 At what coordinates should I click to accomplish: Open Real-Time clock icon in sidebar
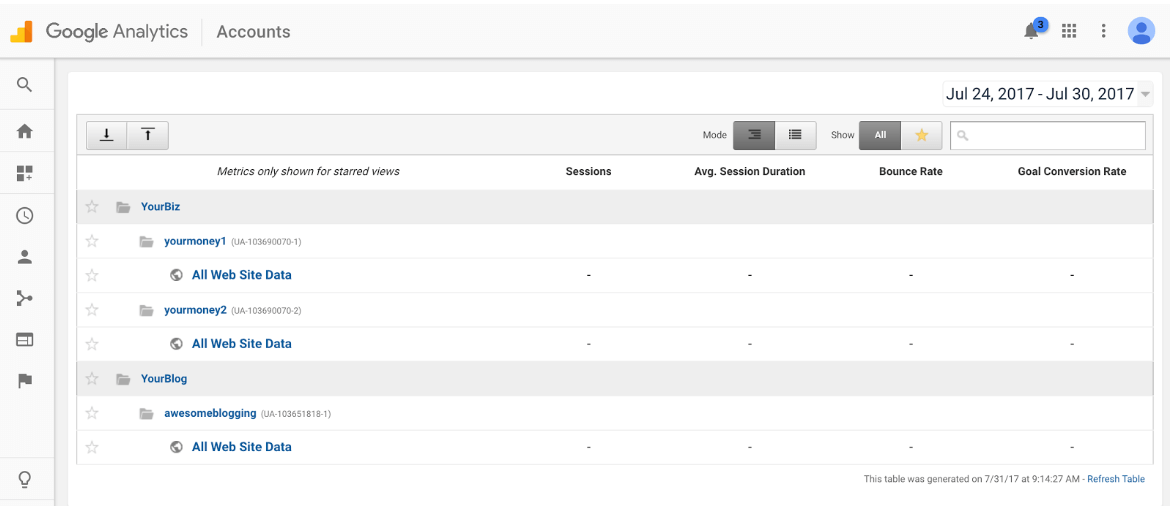point(25,216)
